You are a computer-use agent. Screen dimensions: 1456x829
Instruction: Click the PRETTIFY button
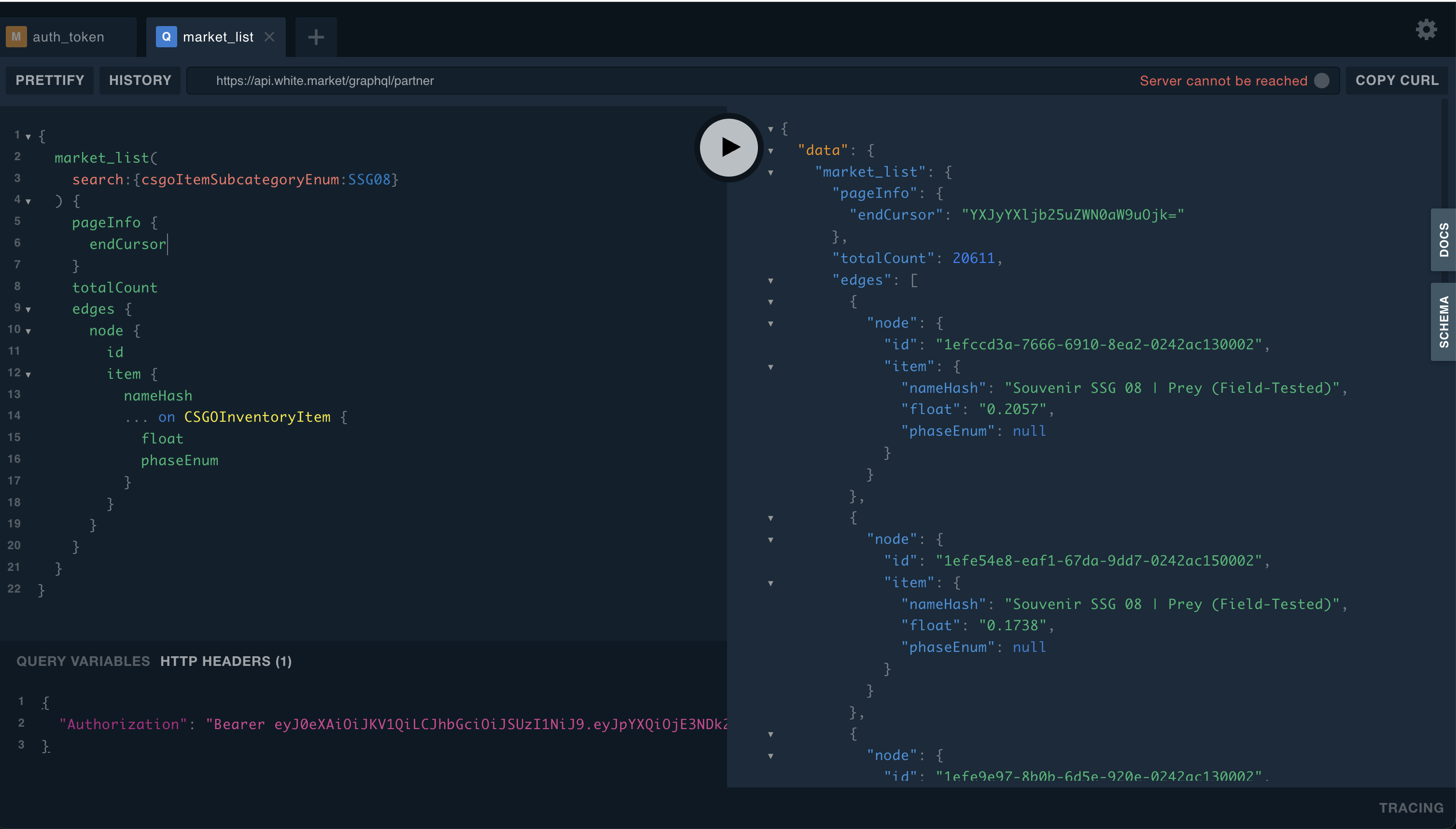point(50,80)
